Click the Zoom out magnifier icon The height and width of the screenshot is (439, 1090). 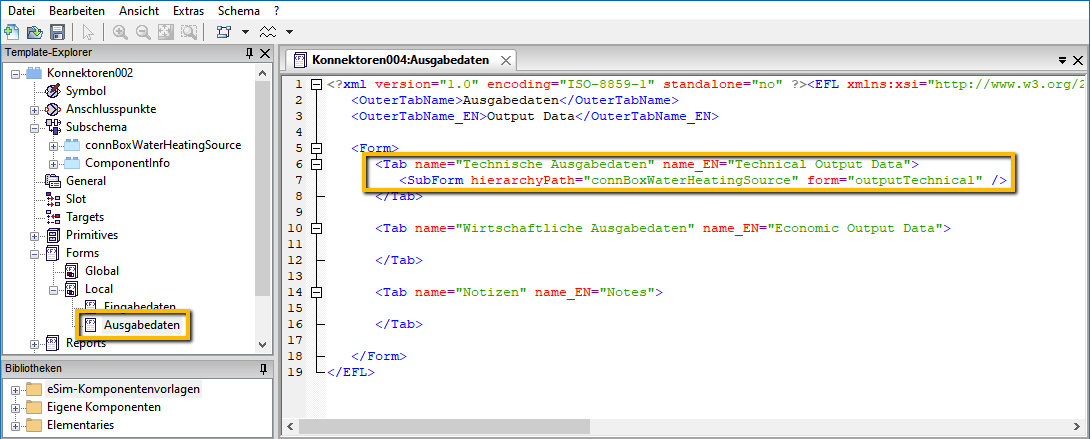point(143,31)
